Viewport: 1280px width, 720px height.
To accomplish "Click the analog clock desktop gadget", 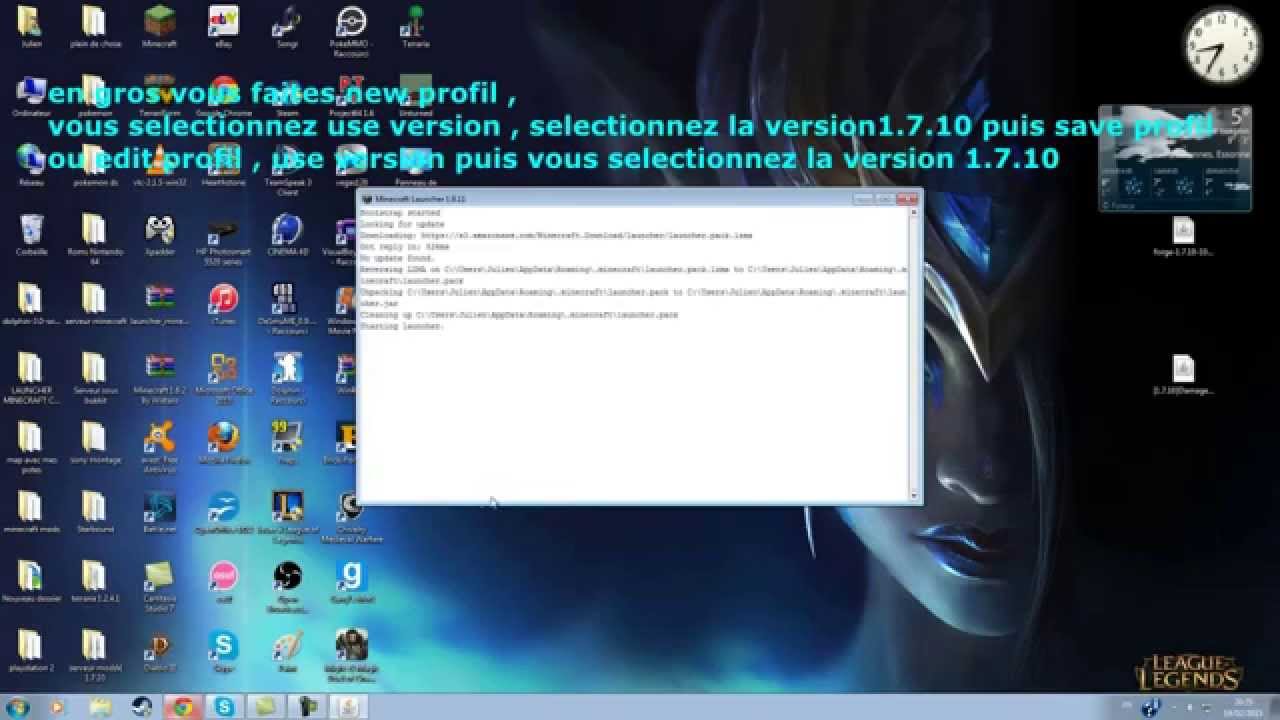I will (x=1219, y=46).
